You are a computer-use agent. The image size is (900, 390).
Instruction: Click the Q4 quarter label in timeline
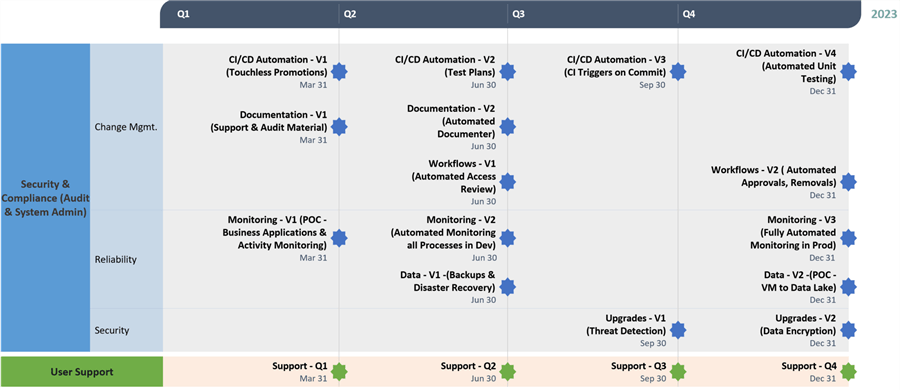click(689, 14)
